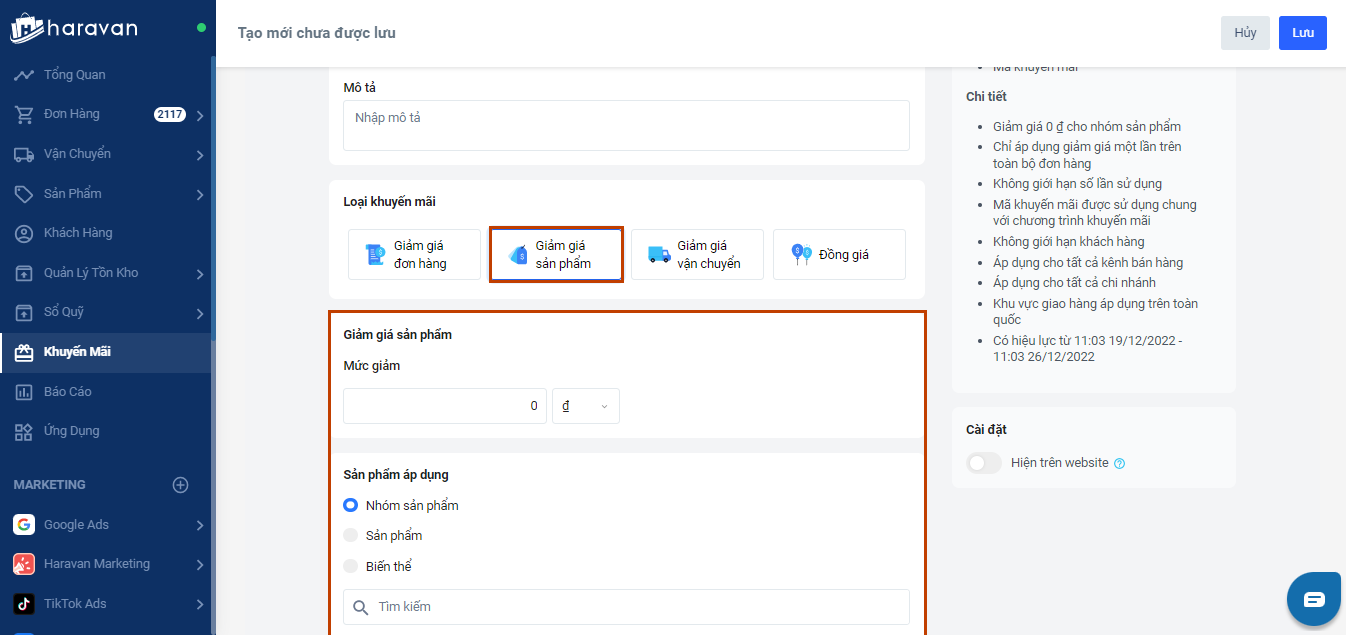The height and width of the screenshot is (635, 1346).
Task: Expand the Haravan Marketing submenu arrow
Action: point(200,565)
